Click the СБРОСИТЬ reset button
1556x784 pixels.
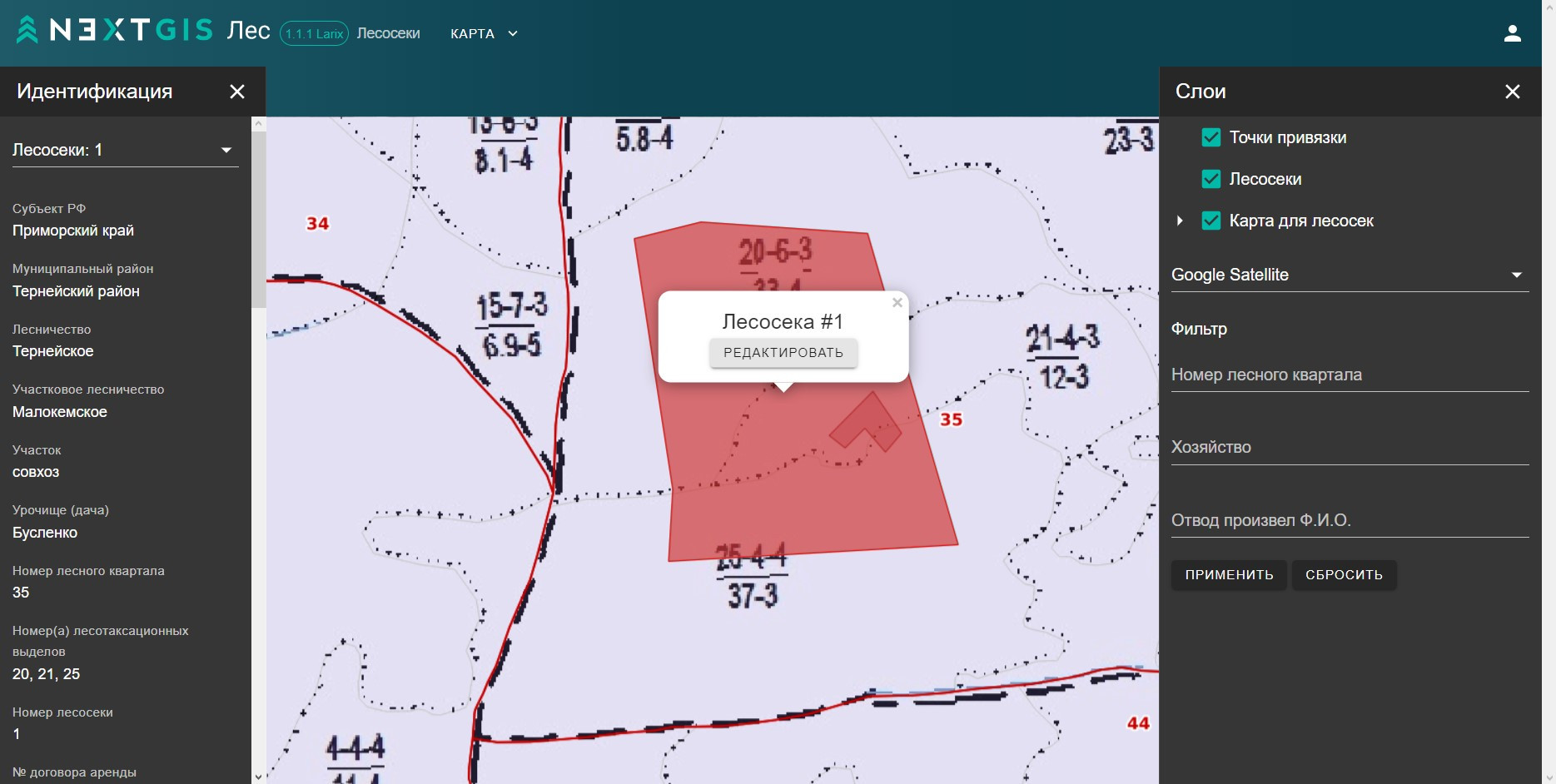(1344, 575)
